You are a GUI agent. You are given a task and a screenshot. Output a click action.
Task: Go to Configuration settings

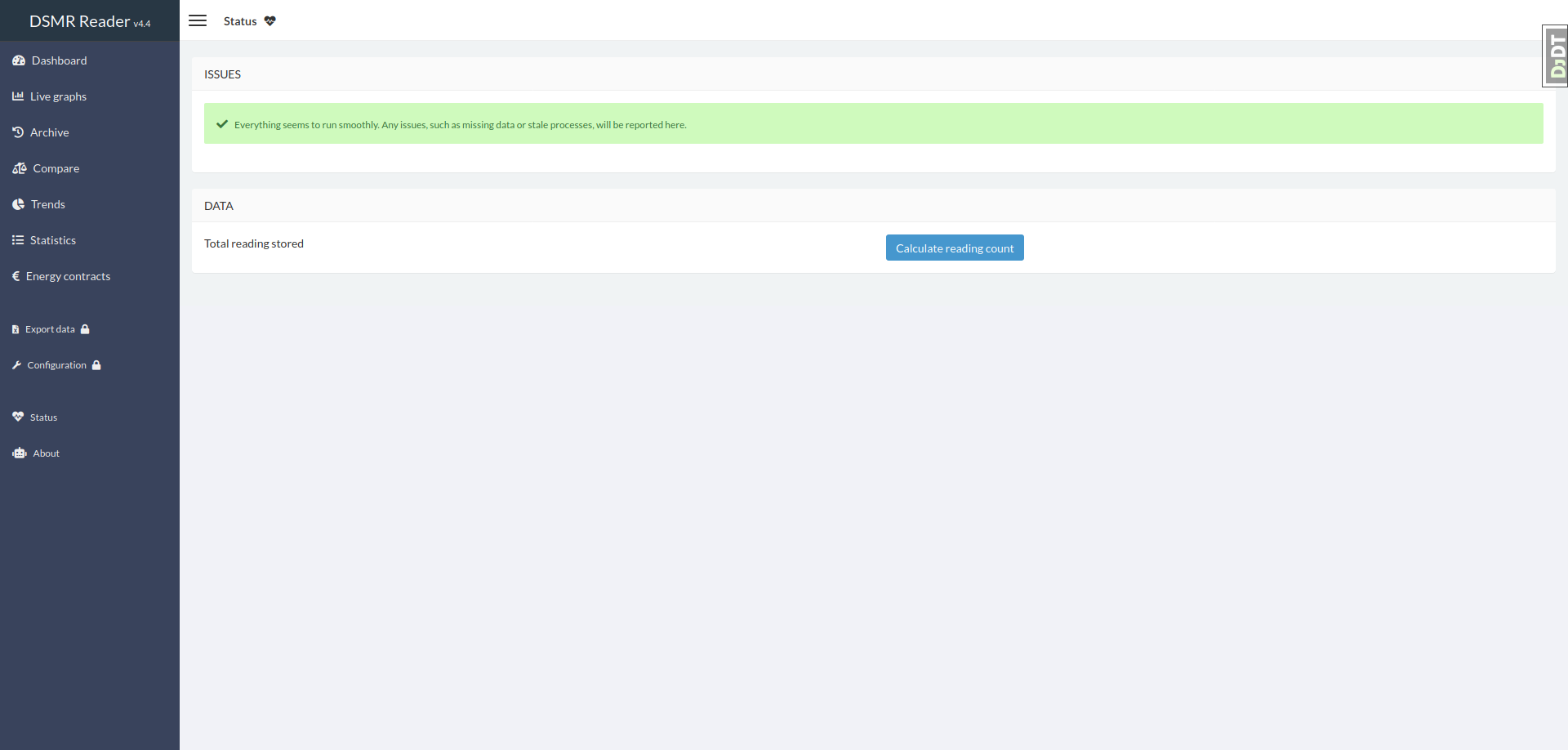(x=90, y=365)
